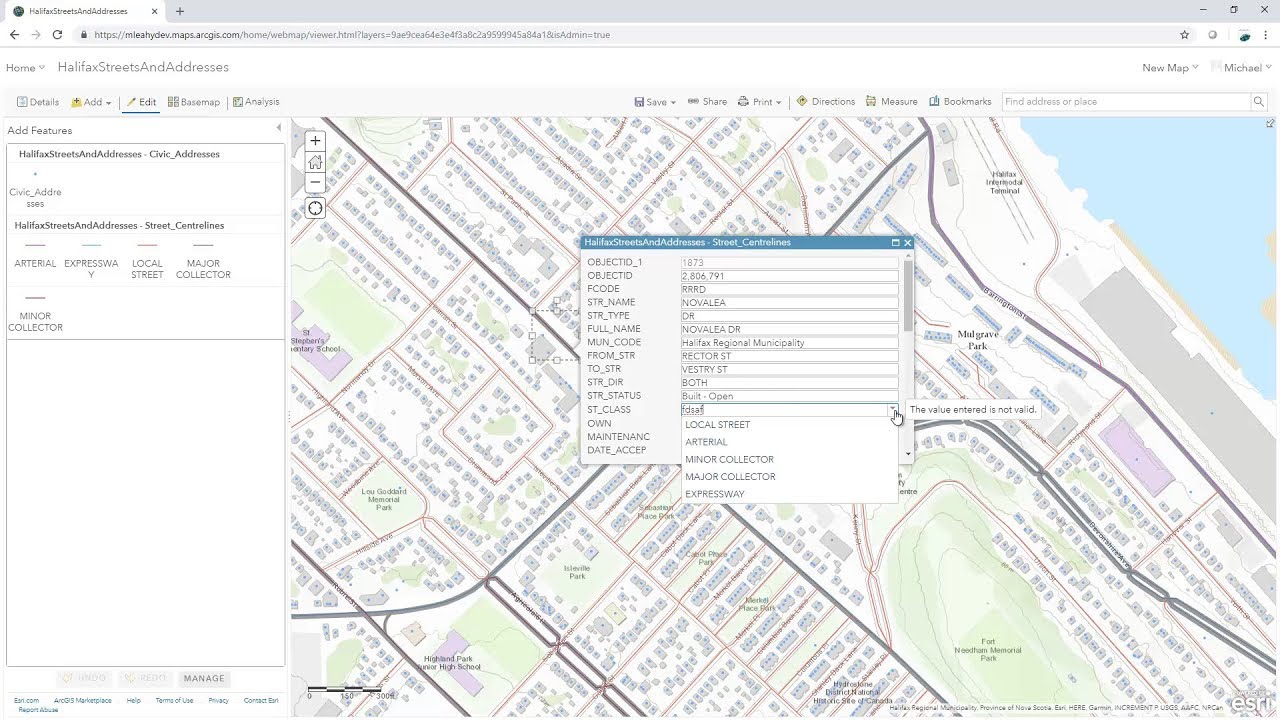
Task: Maximize the Street_Centrelines popup
Action: (896, 242)
